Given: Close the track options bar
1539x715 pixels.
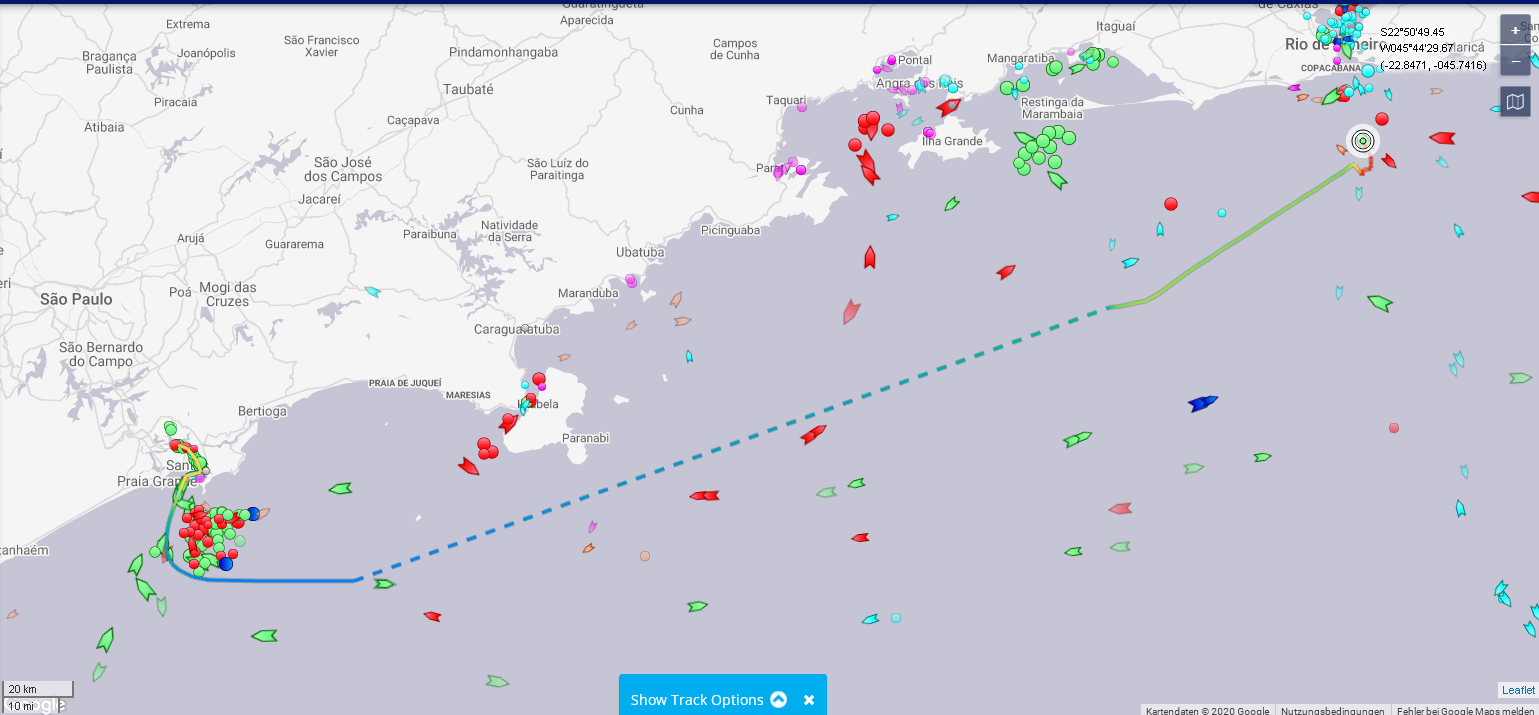Looking at the screenshot, I should 809,700.
